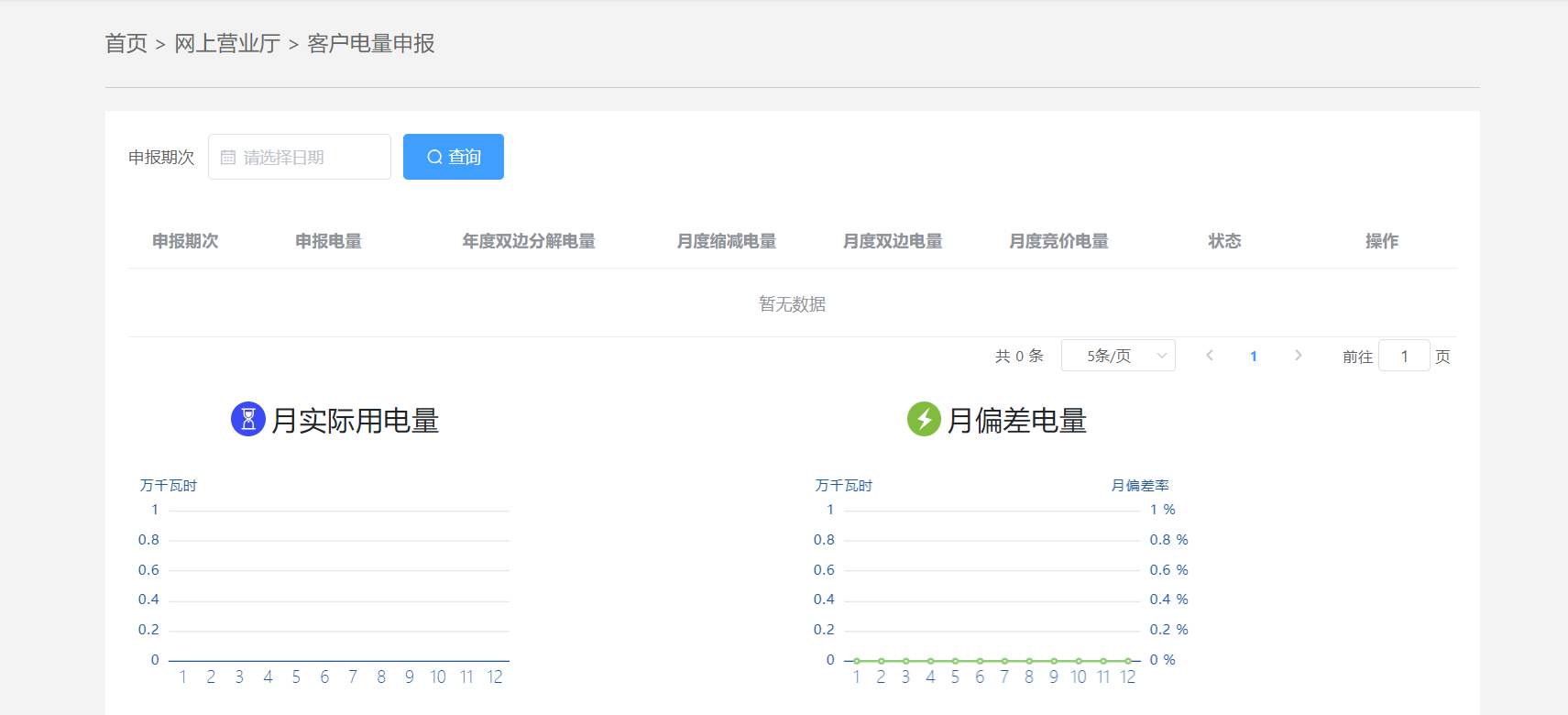Click the 共 0 条 total count text
This screenshot has width=1568, height=715.
(x=1019, y=356)
